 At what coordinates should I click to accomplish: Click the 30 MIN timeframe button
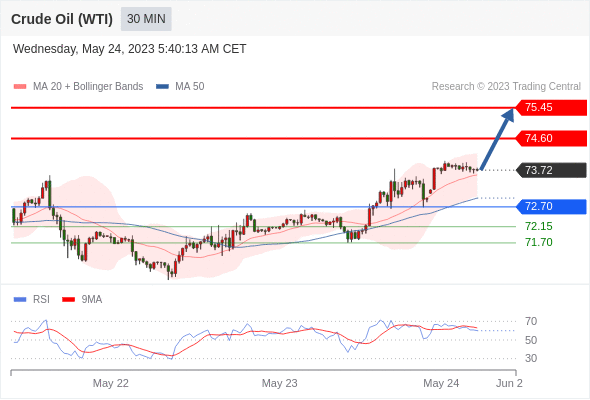click(x=146, y=19)
